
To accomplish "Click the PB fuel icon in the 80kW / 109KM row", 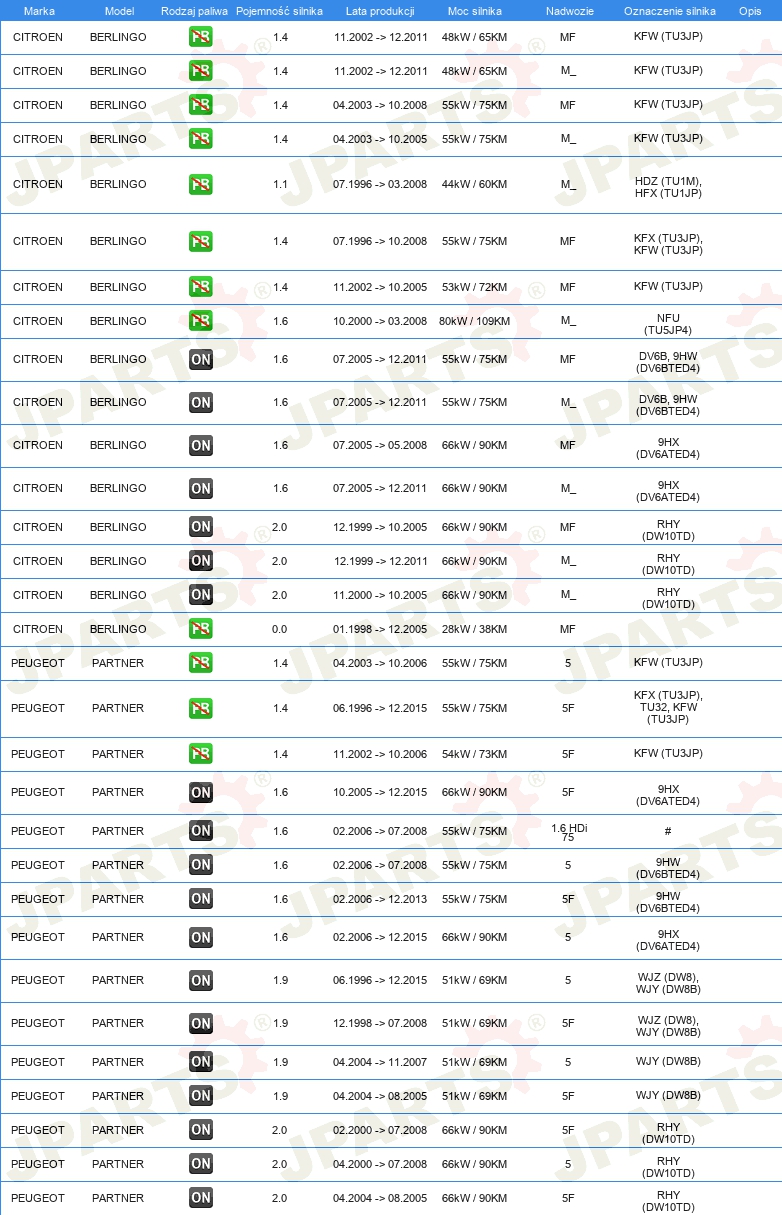I will pos(201,321).
